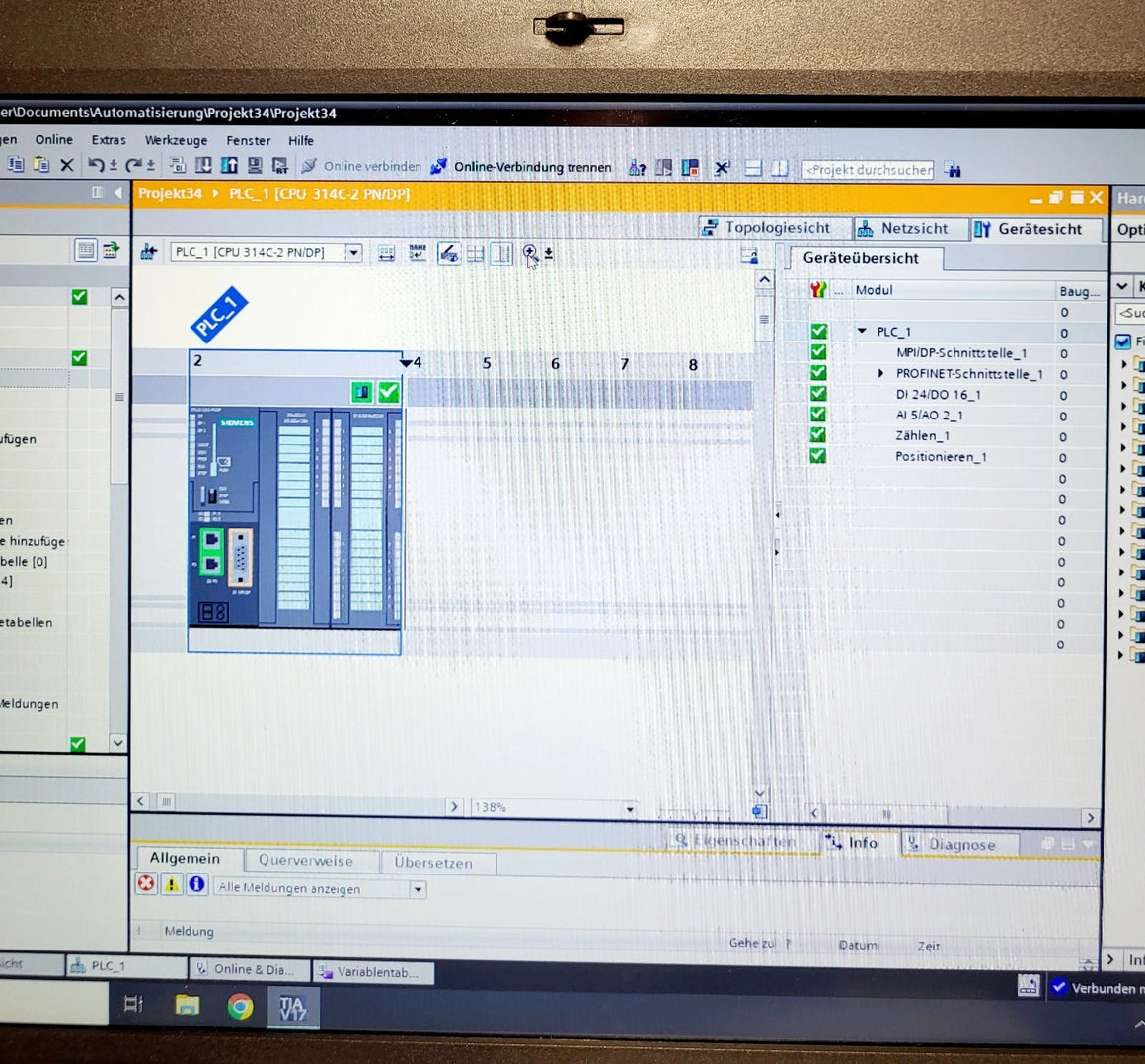Open the Online menu
Viewport: 1145px width, 1064px height.
coord(54,139)
